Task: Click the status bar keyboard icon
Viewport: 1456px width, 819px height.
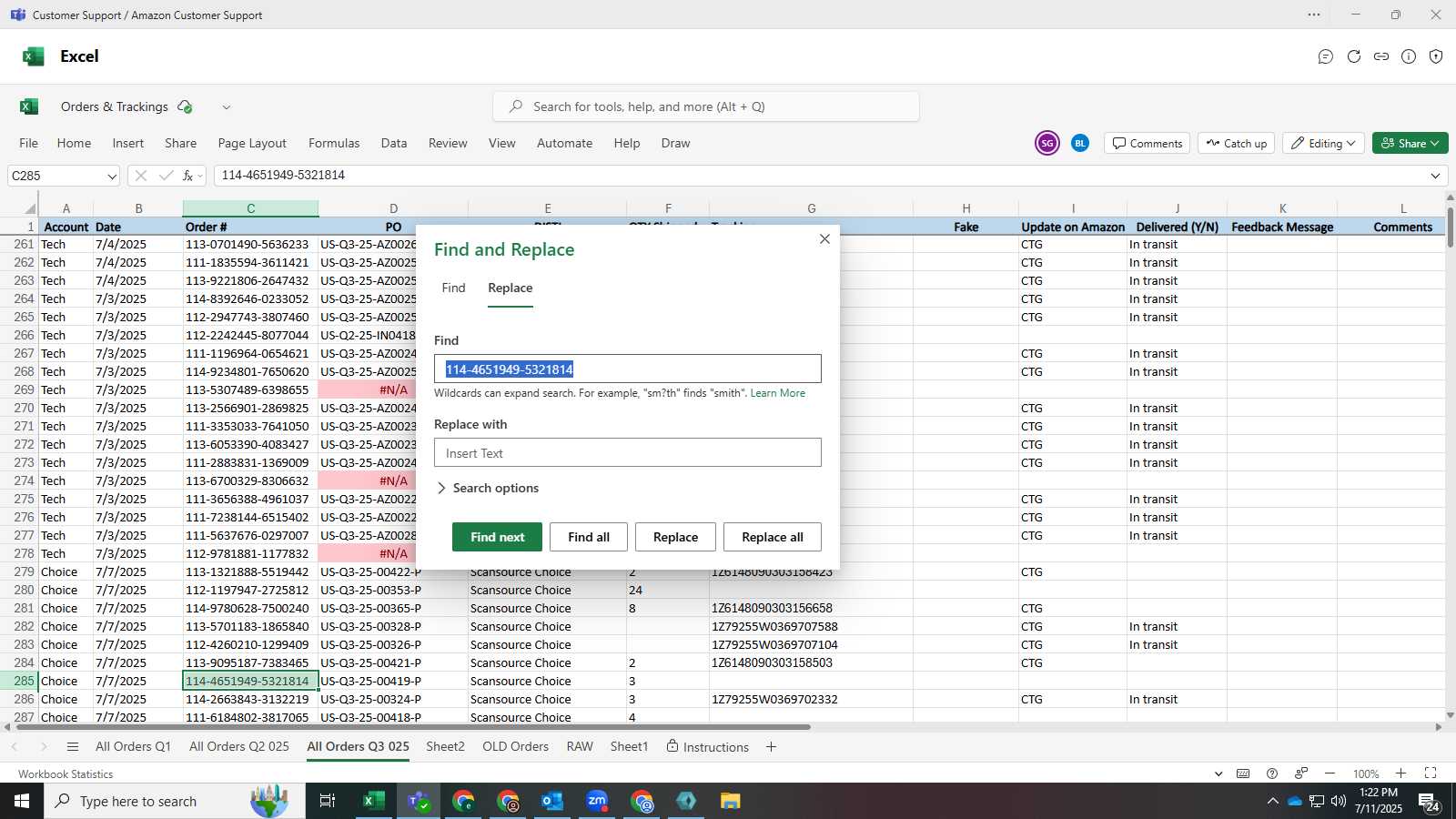Action: click(1243, 773)
